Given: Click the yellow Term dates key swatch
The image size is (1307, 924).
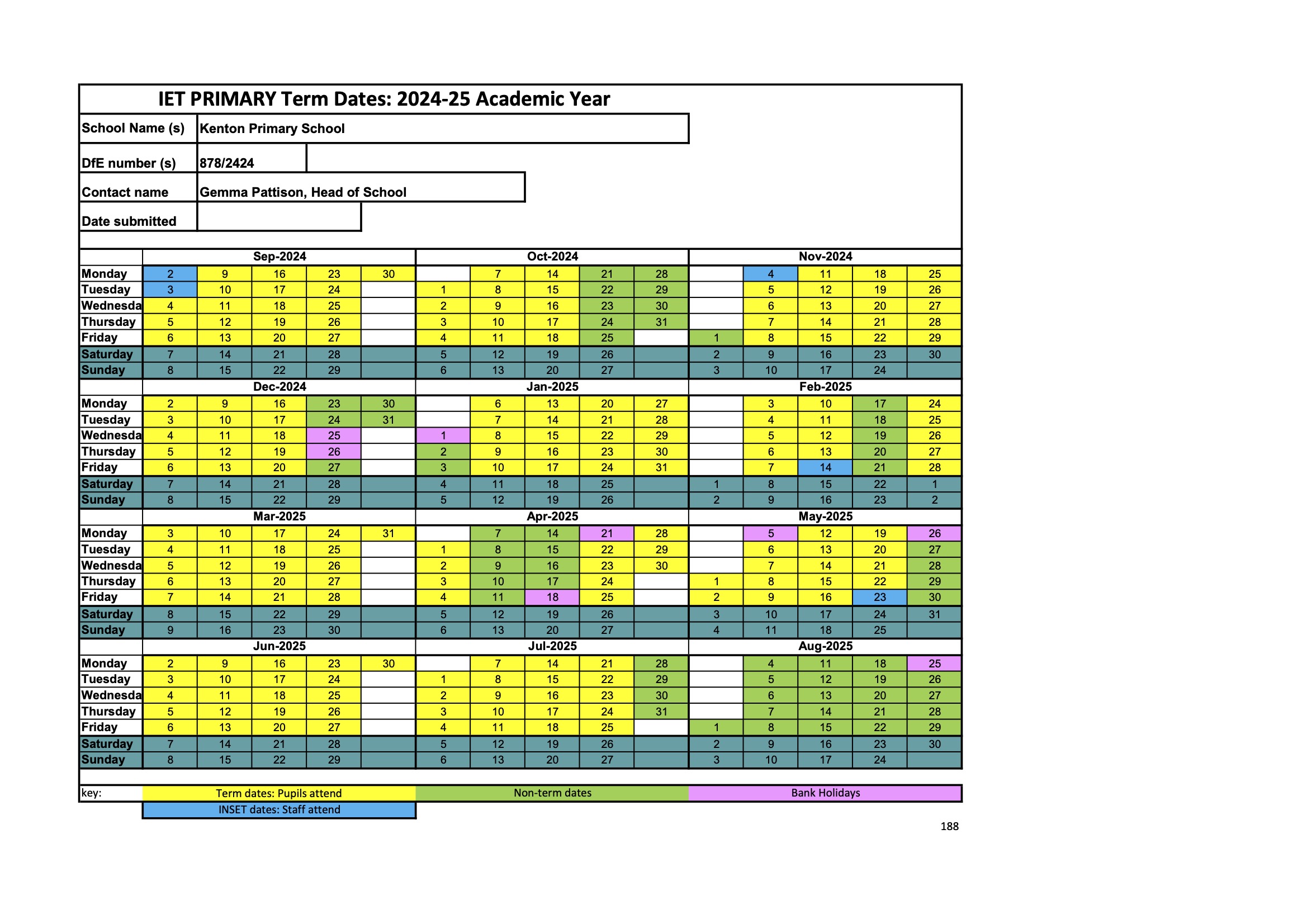Looking at the screenshot, I should click(x=278, y=793).
